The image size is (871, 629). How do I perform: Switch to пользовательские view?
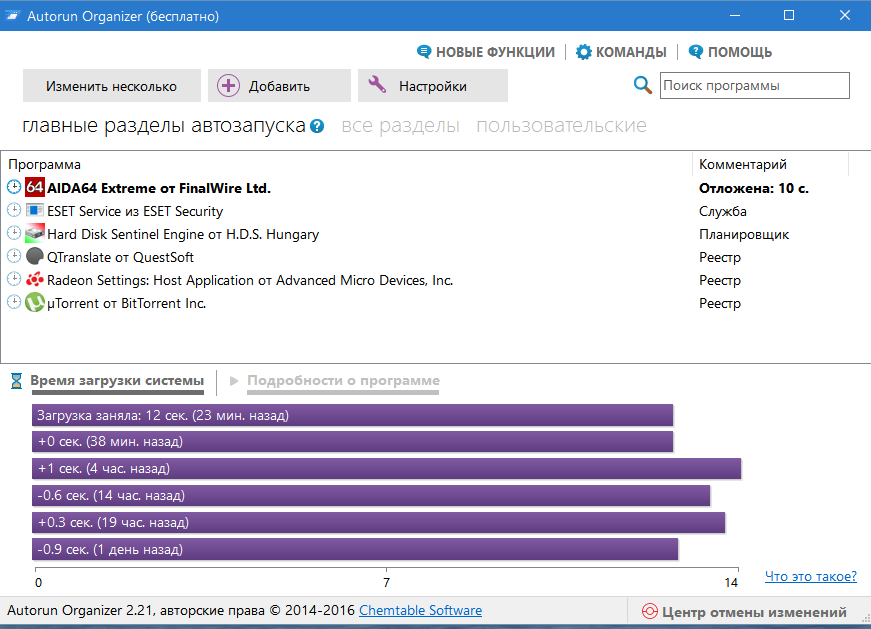pos(561,126)
